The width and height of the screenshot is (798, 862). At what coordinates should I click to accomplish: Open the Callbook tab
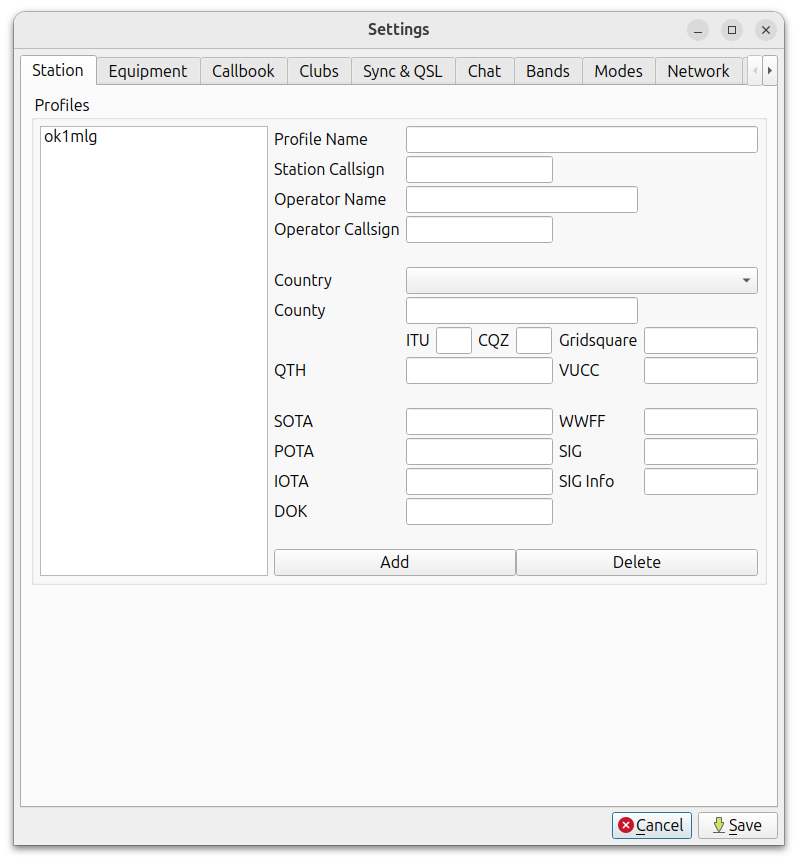tap(243, 71)
